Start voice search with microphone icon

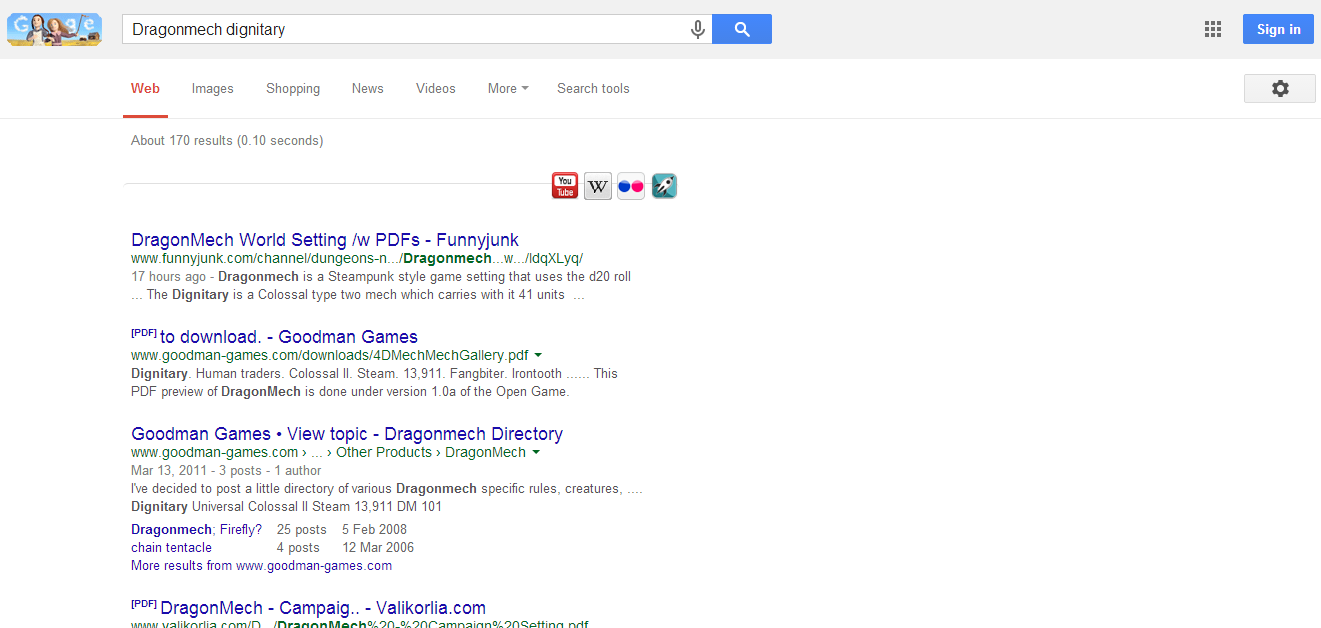point(698,30)
